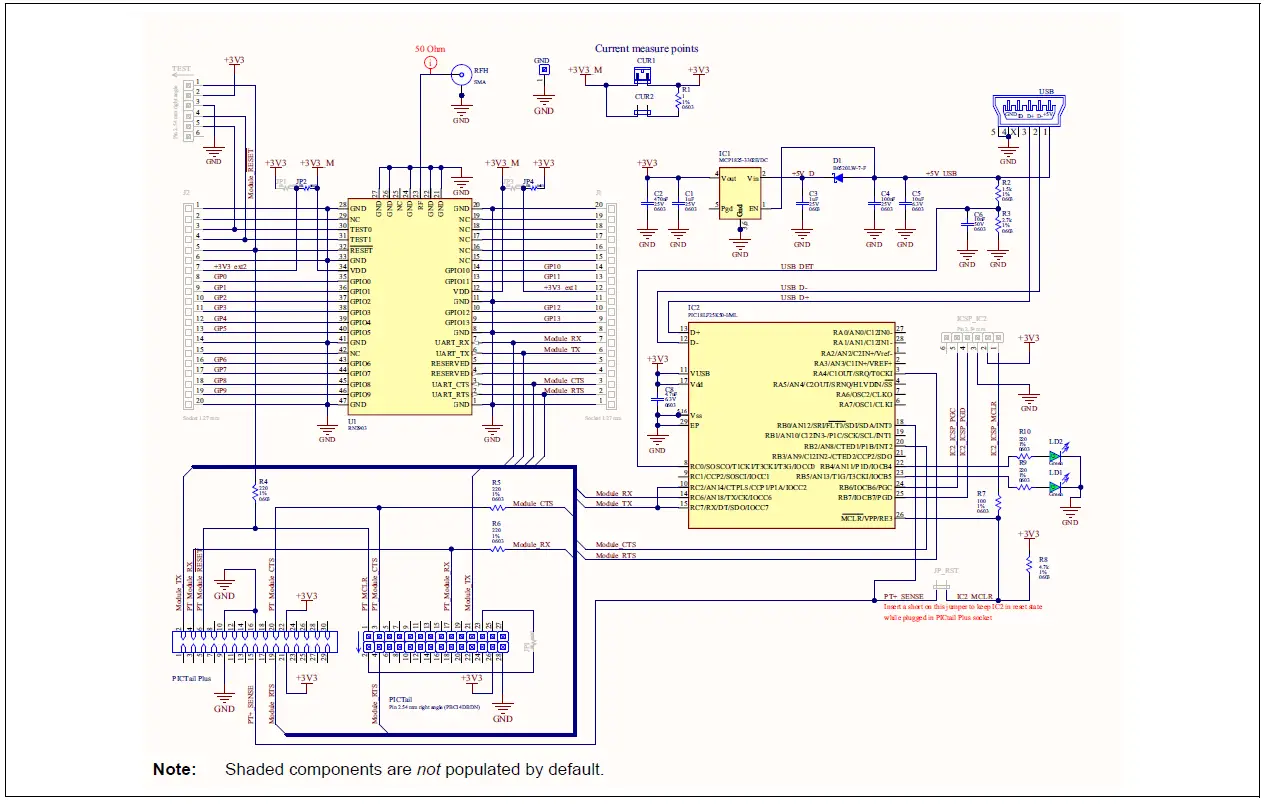This screenshot has height=806, width=1273.
Task: Click resistor R7 symbol
Action: pyautogui.click(x=997, y=503)
